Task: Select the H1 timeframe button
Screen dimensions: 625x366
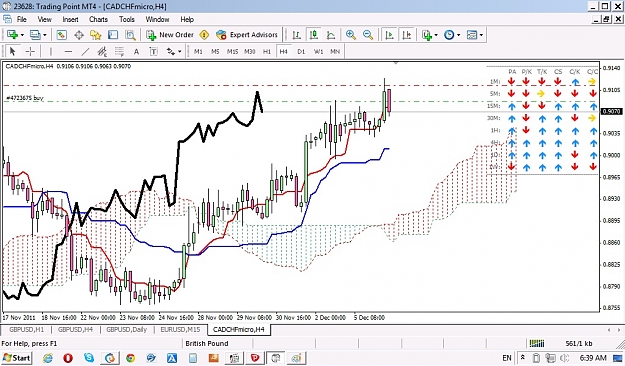Action: [267, 51]
